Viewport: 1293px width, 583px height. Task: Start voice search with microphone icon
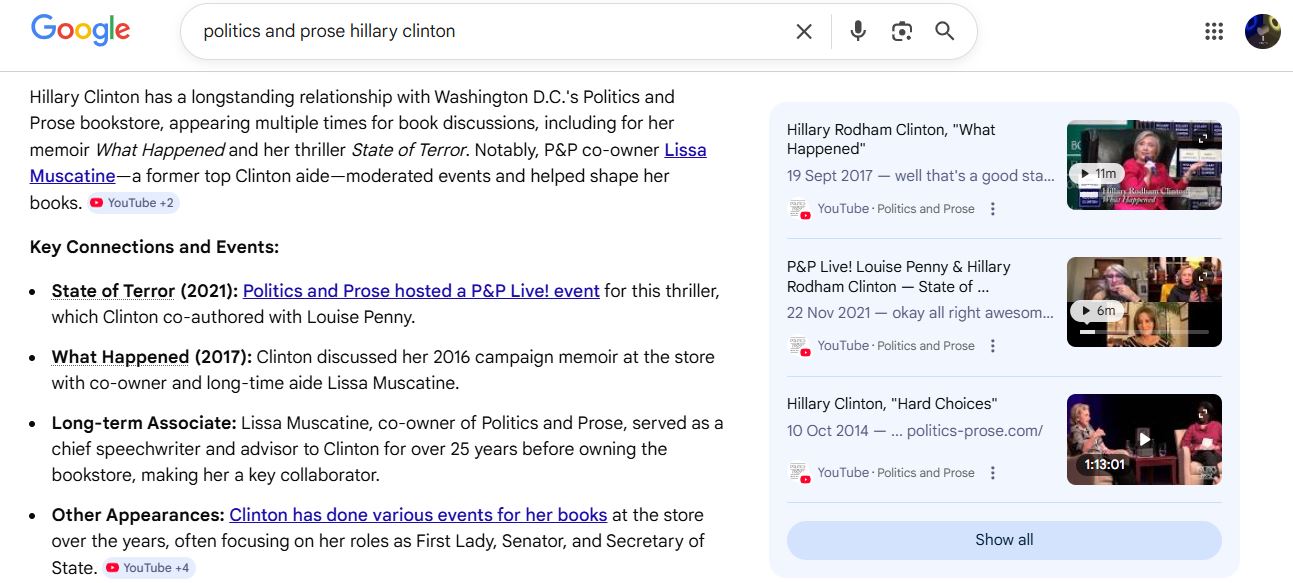click(858, 31)
